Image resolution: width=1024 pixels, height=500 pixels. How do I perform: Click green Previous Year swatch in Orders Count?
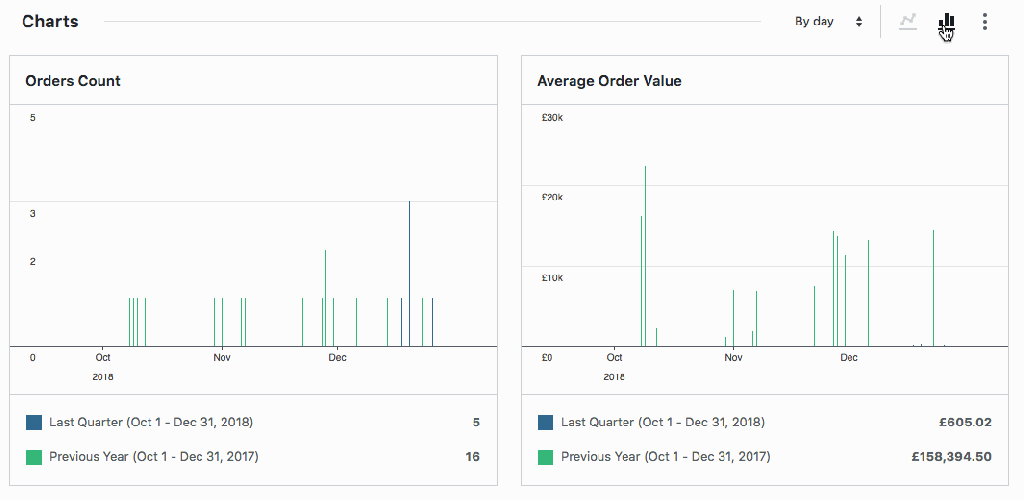34,457
